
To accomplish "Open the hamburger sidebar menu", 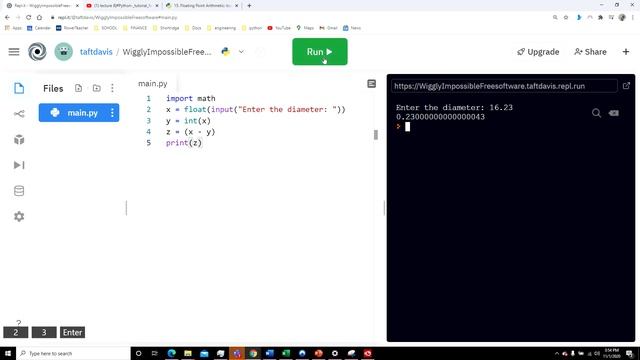I will [14, 52].
